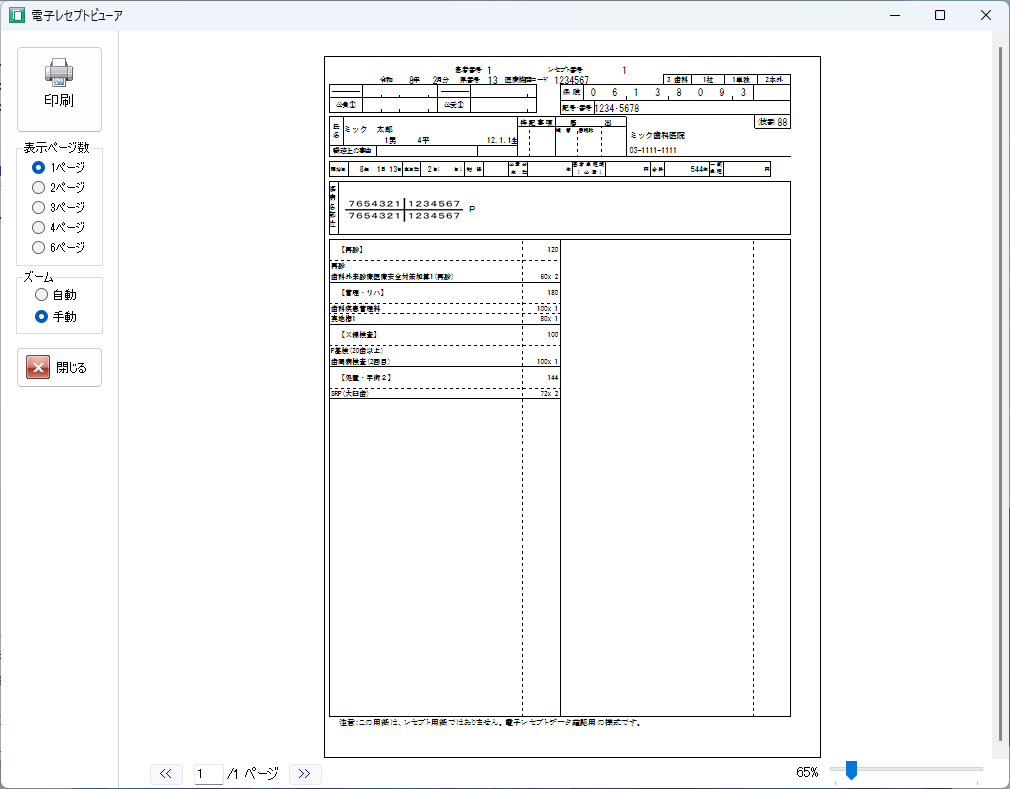
Task: Select the 4ページ radio button
Action: (x=39, y=227)
